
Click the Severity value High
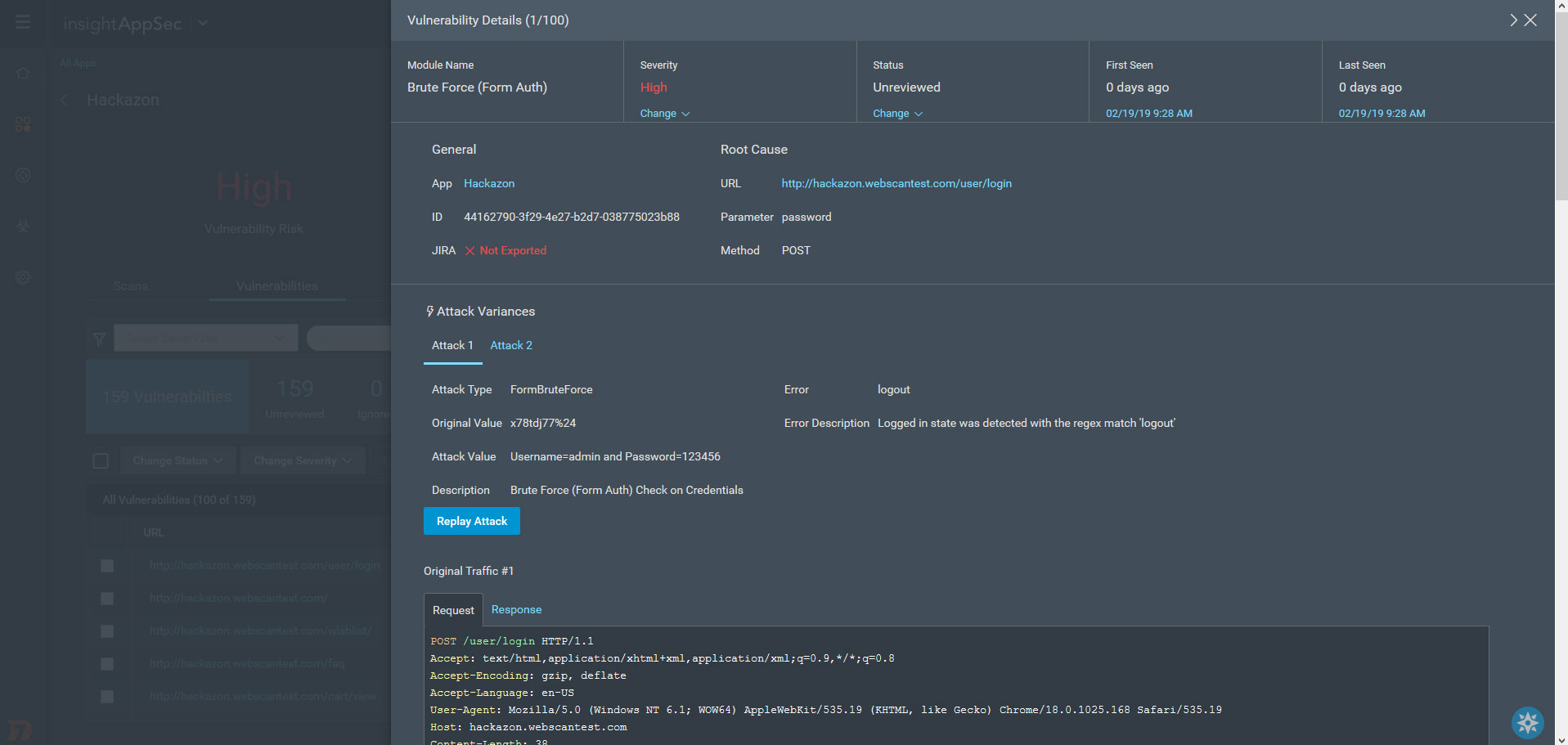[x=654, y=88]
